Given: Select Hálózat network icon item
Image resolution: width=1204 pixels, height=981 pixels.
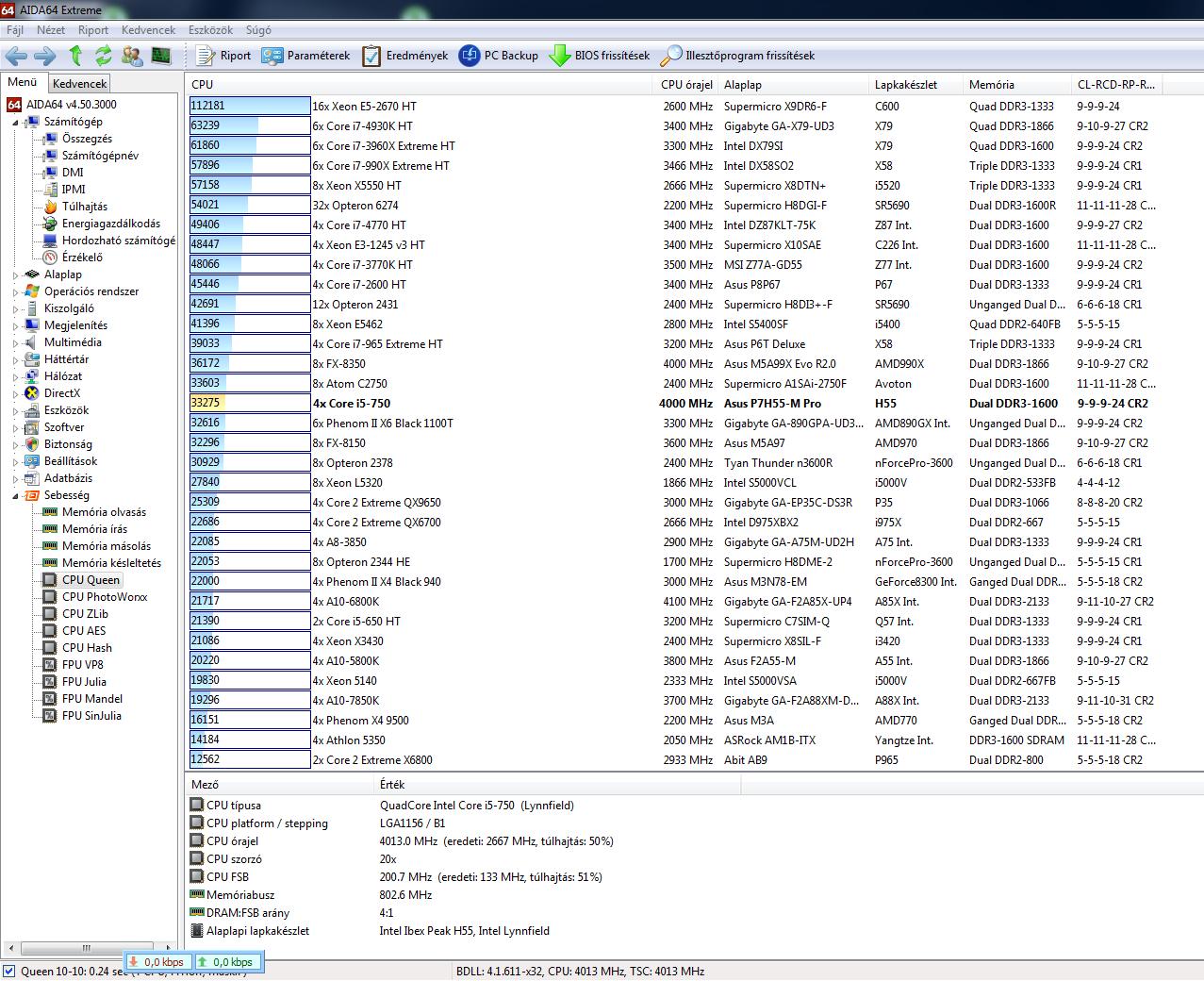Looking at the screenshot, I should tap(32, 376).
